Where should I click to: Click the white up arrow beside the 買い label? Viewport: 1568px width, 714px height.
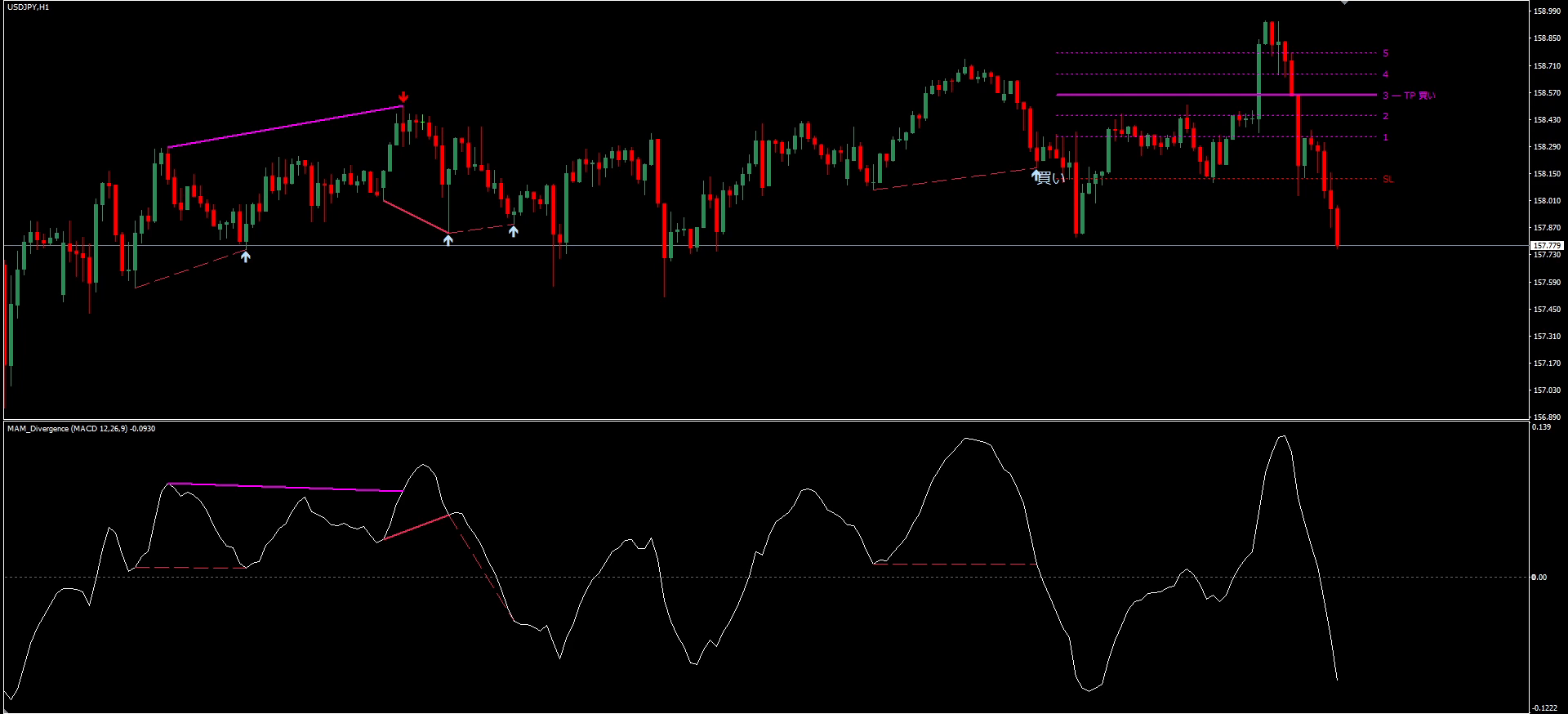1036,175
